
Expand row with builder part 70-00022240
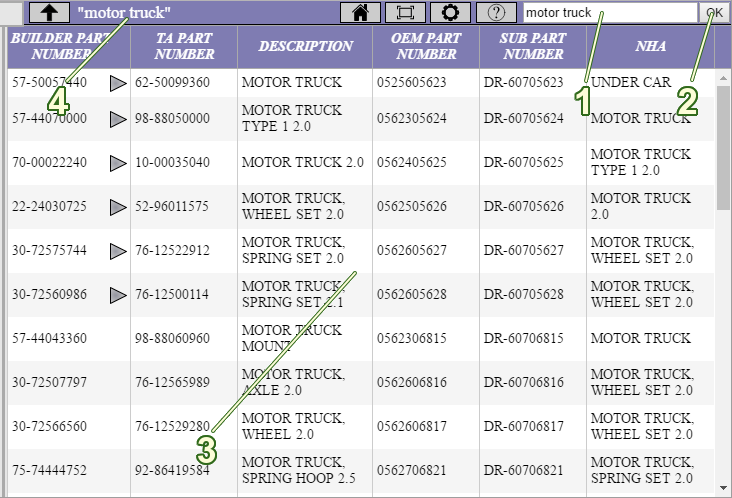click(118, 163)
